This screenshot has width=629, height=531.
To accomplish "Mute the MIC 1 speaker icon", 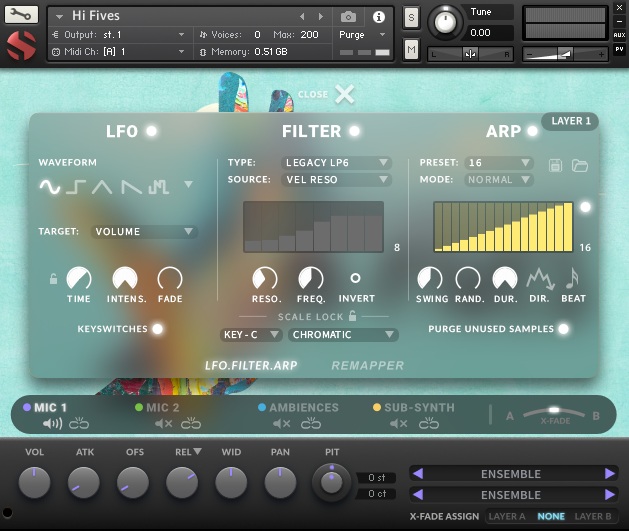I will pyautogui.click(x=53, y=424).
